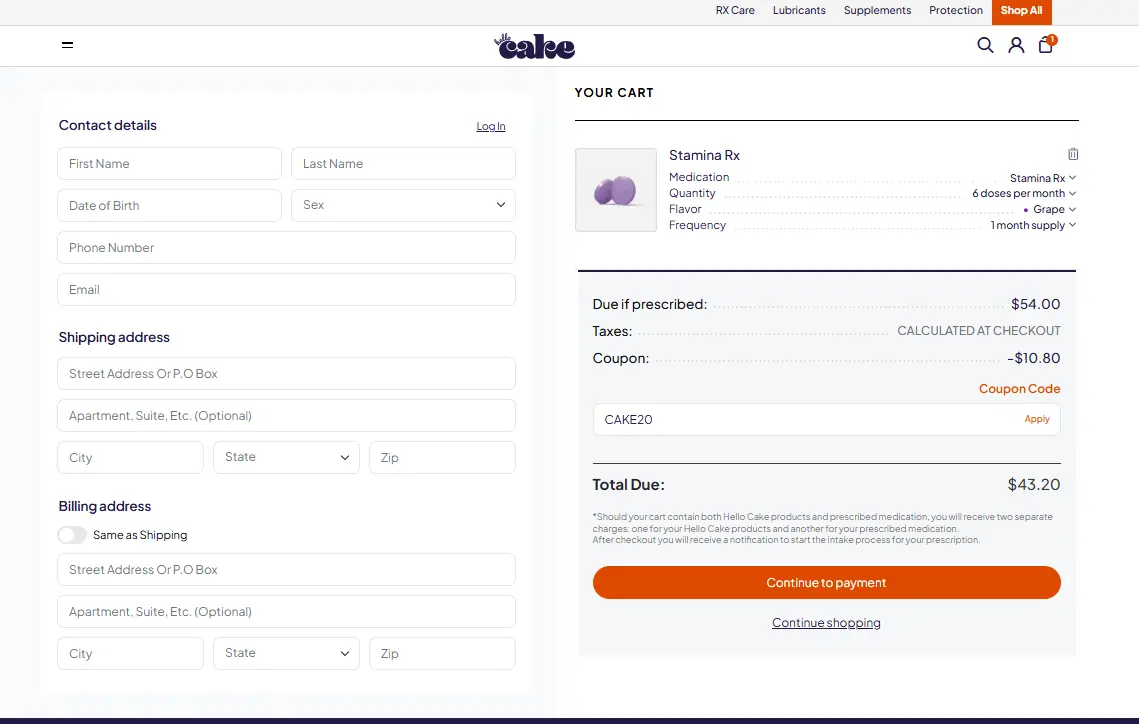Click the search magnifier icon
This screenshot has height=724, width=1139.
click(985, 45)
